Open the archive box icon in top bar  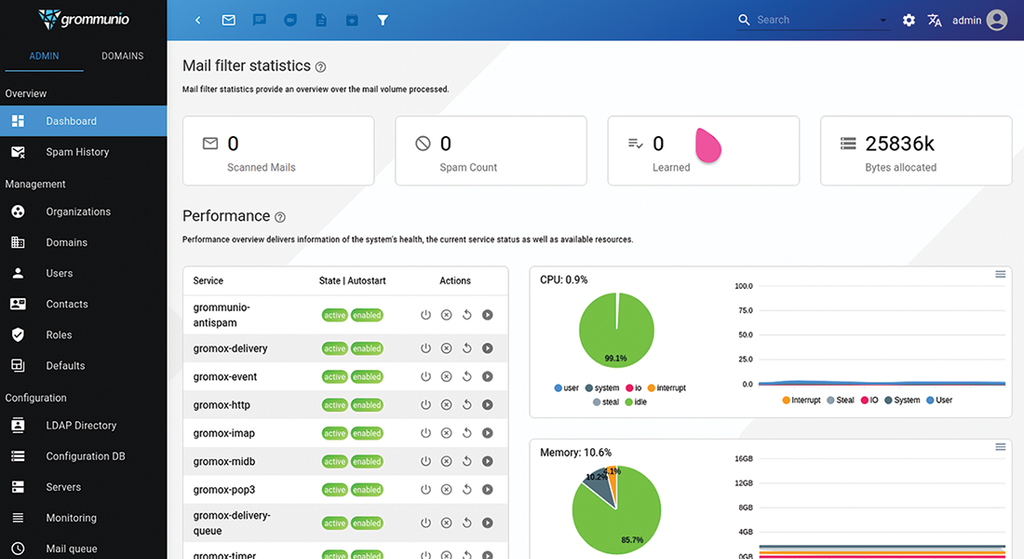point(352,20)
